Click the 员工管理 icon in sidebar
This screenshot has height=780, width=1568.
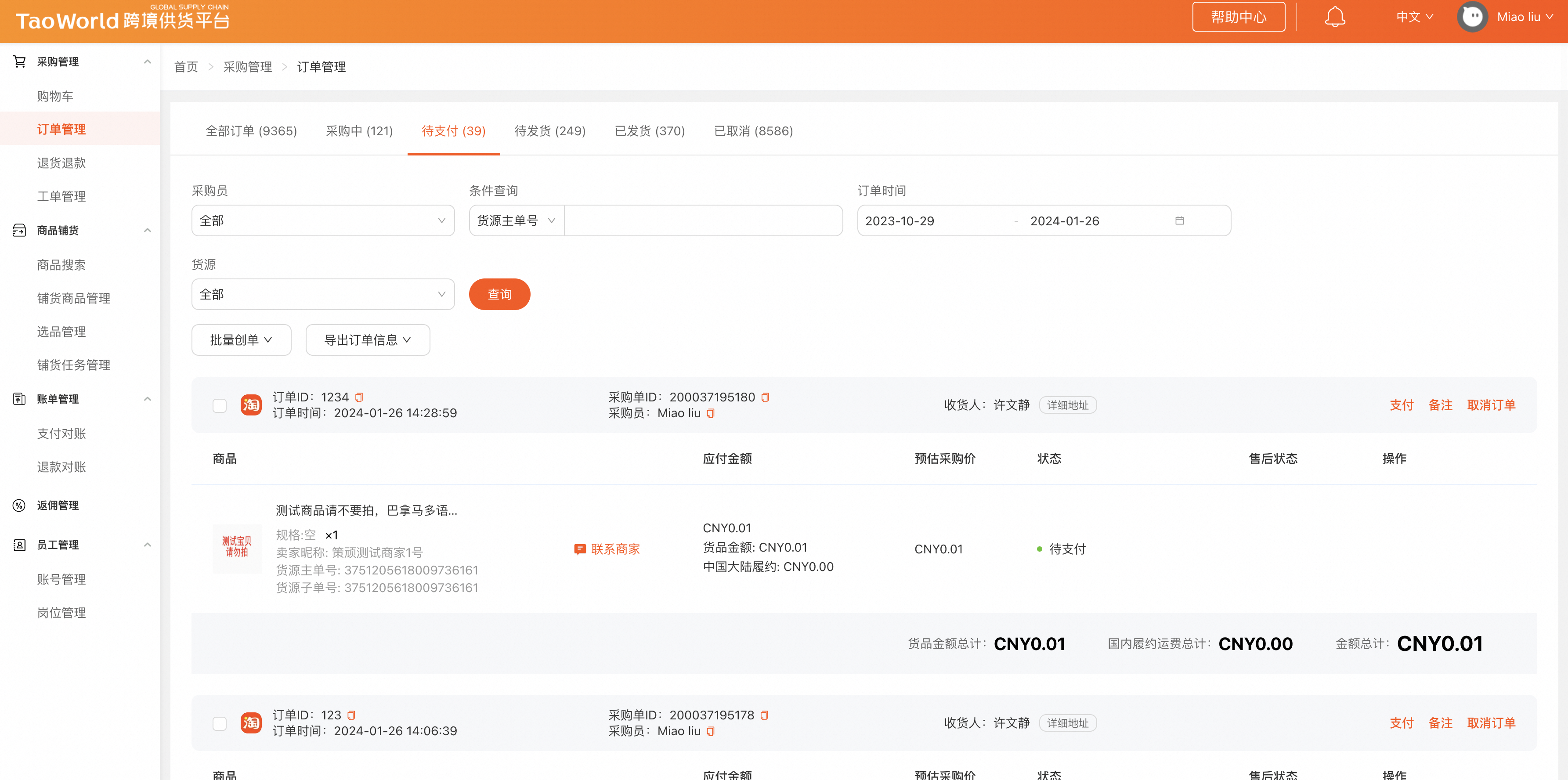click(19, 545)
